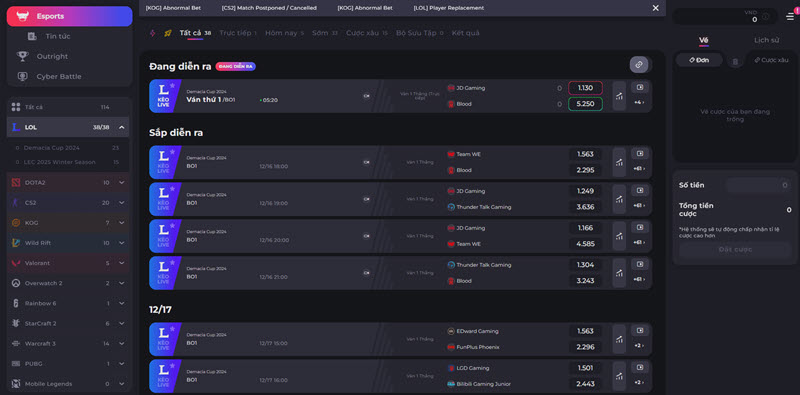This screenshot has width=800, height=395.
Task: Click the link icon beside Đang diễn ra
Action: pyautogui.click(x=639, y=65)
